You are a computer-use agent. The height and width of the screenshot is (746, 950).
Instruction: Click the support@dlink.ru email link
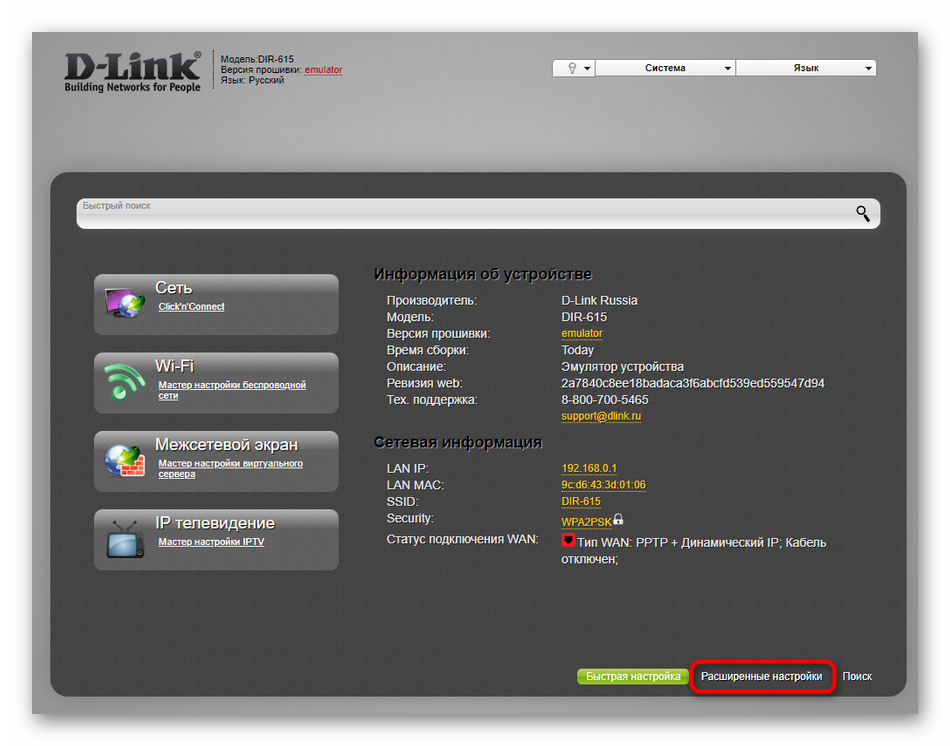pyautogui.click(x=601, y=416)
